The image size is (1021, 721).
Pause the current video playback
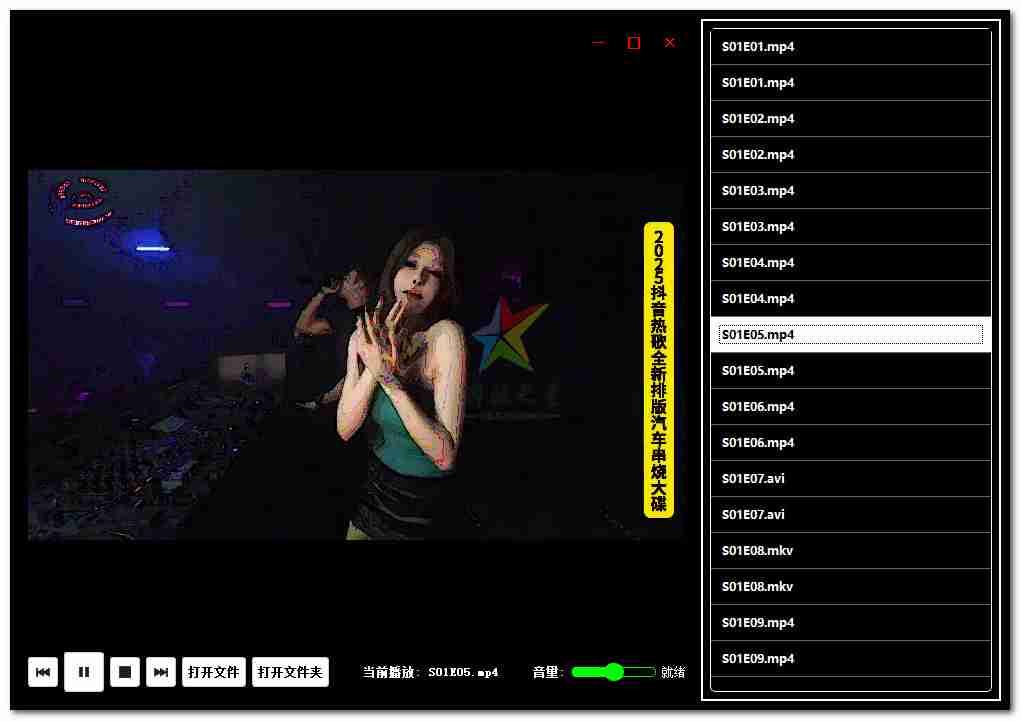84,672
